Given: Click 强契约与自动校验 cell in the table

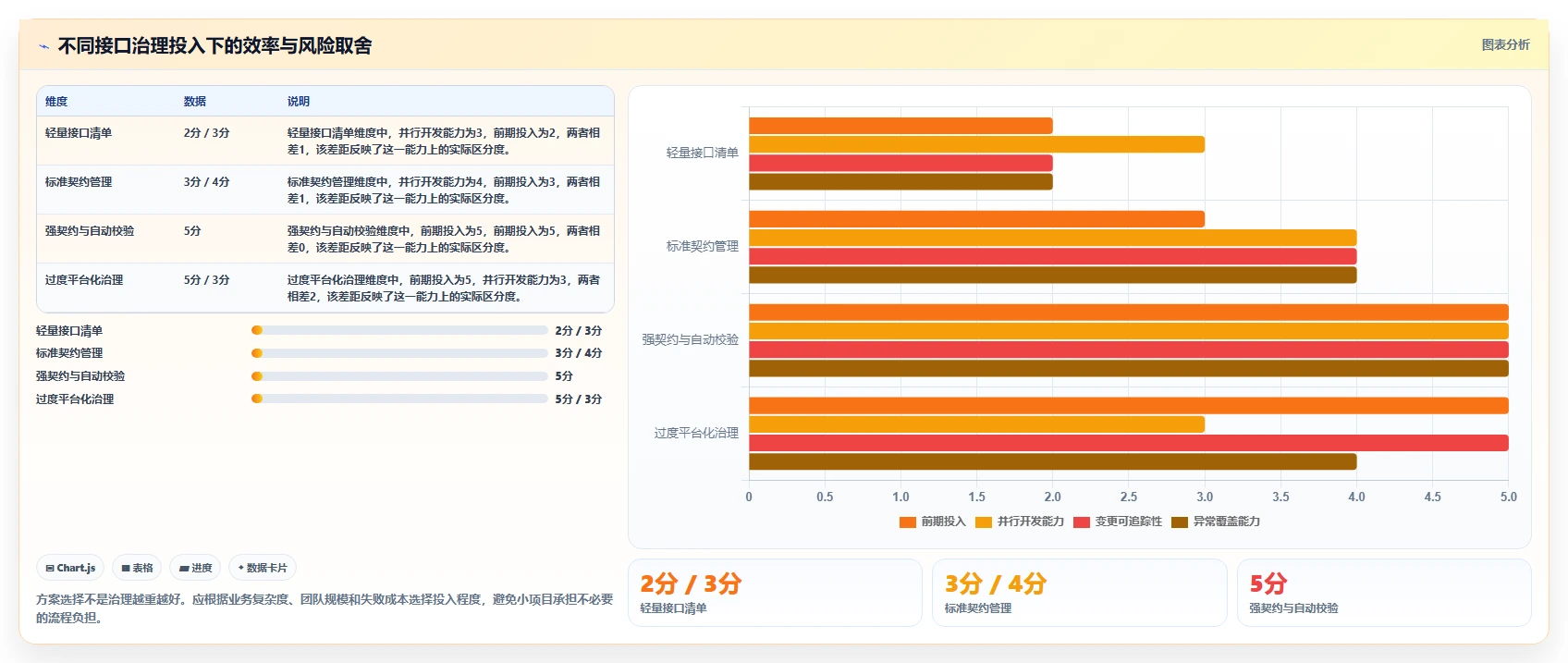Looking at the screenshot, I should pyautogui.click(x=90, y=231).
